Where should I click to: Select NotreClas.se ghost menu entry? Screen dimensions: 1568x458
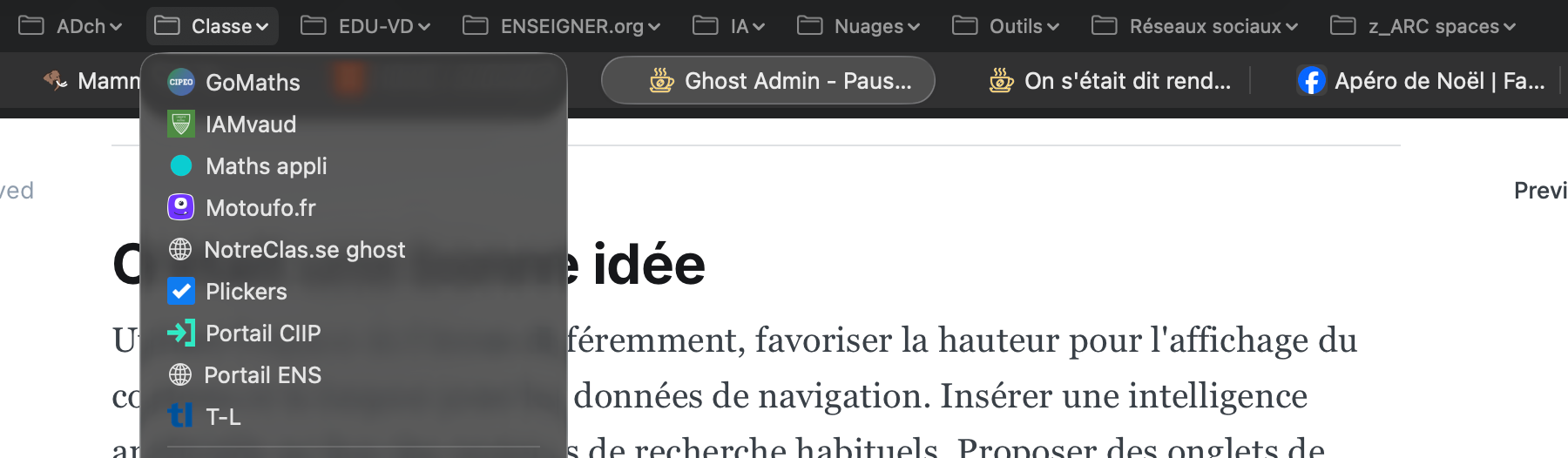pos(304,250)
